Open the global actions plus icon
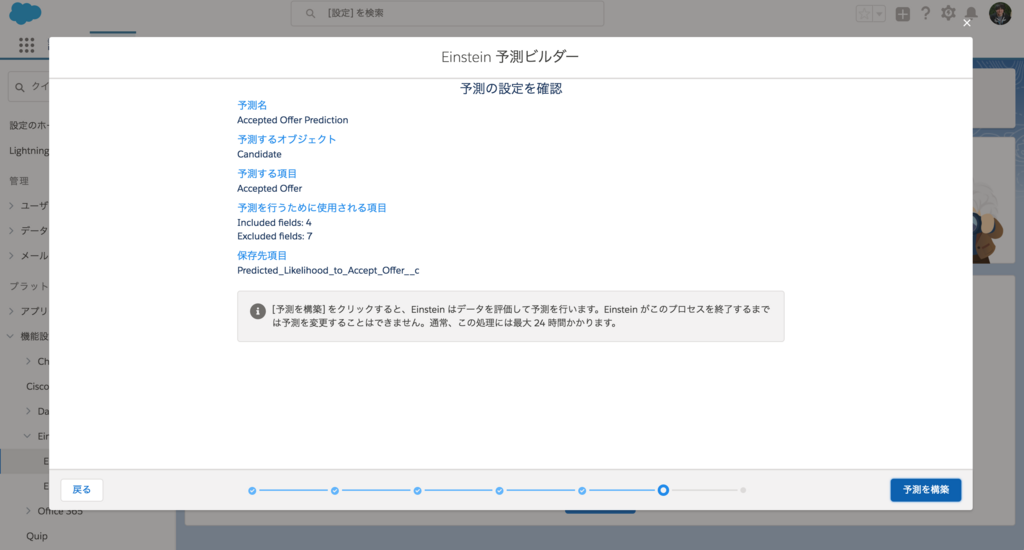The image size is (1024, 550). 903,14
